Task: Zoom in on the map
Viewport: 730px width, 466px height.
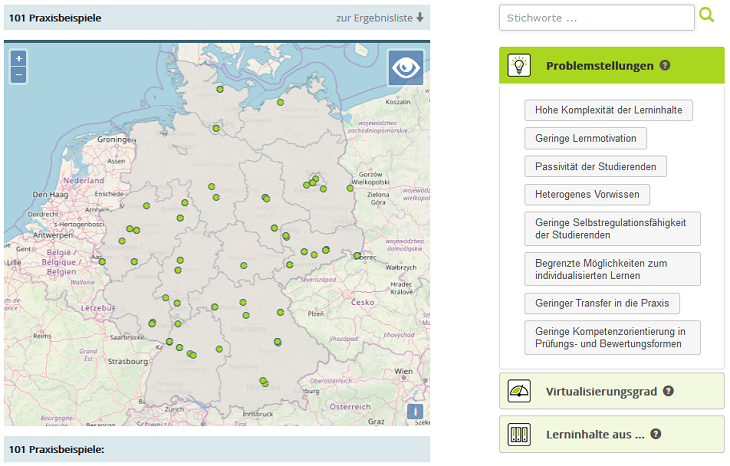Action: pos(19,59)
